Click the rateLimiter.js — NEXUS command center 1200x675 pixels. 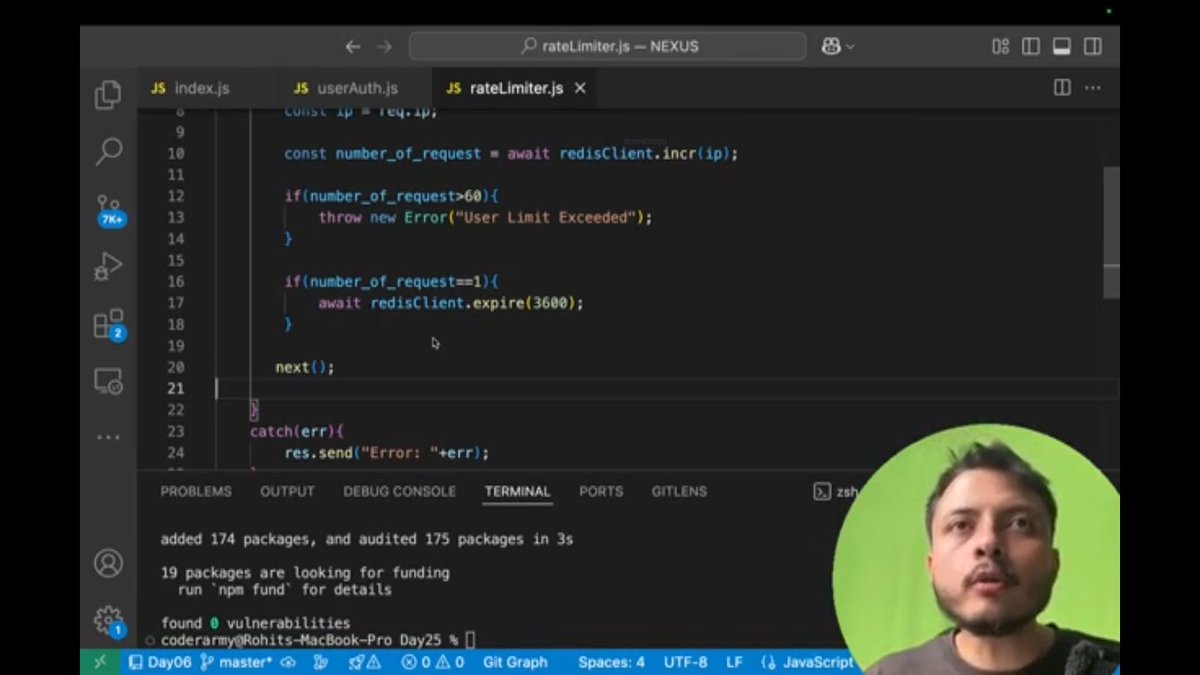[607, 46]
